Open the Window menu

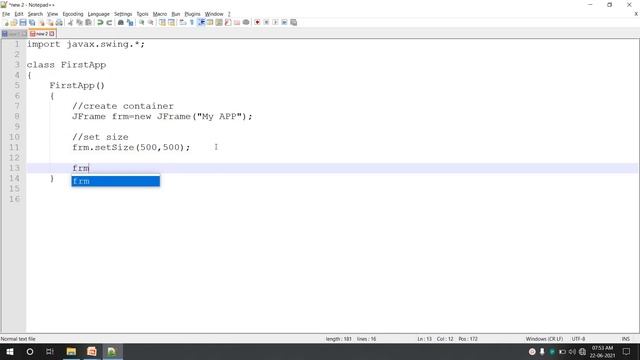coord(214,14)
